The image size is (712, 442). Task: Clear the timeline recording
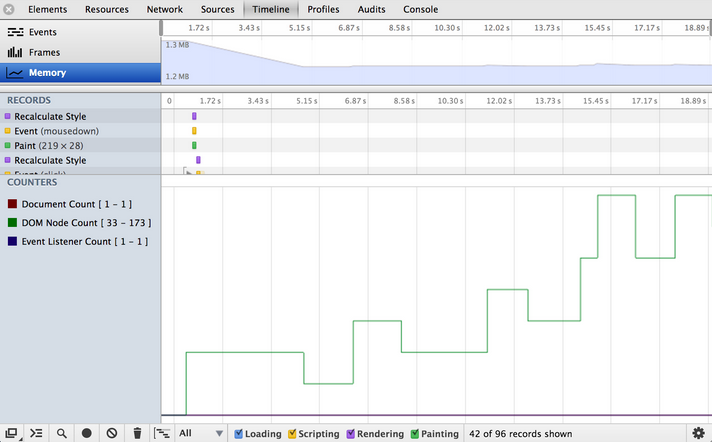112,433
